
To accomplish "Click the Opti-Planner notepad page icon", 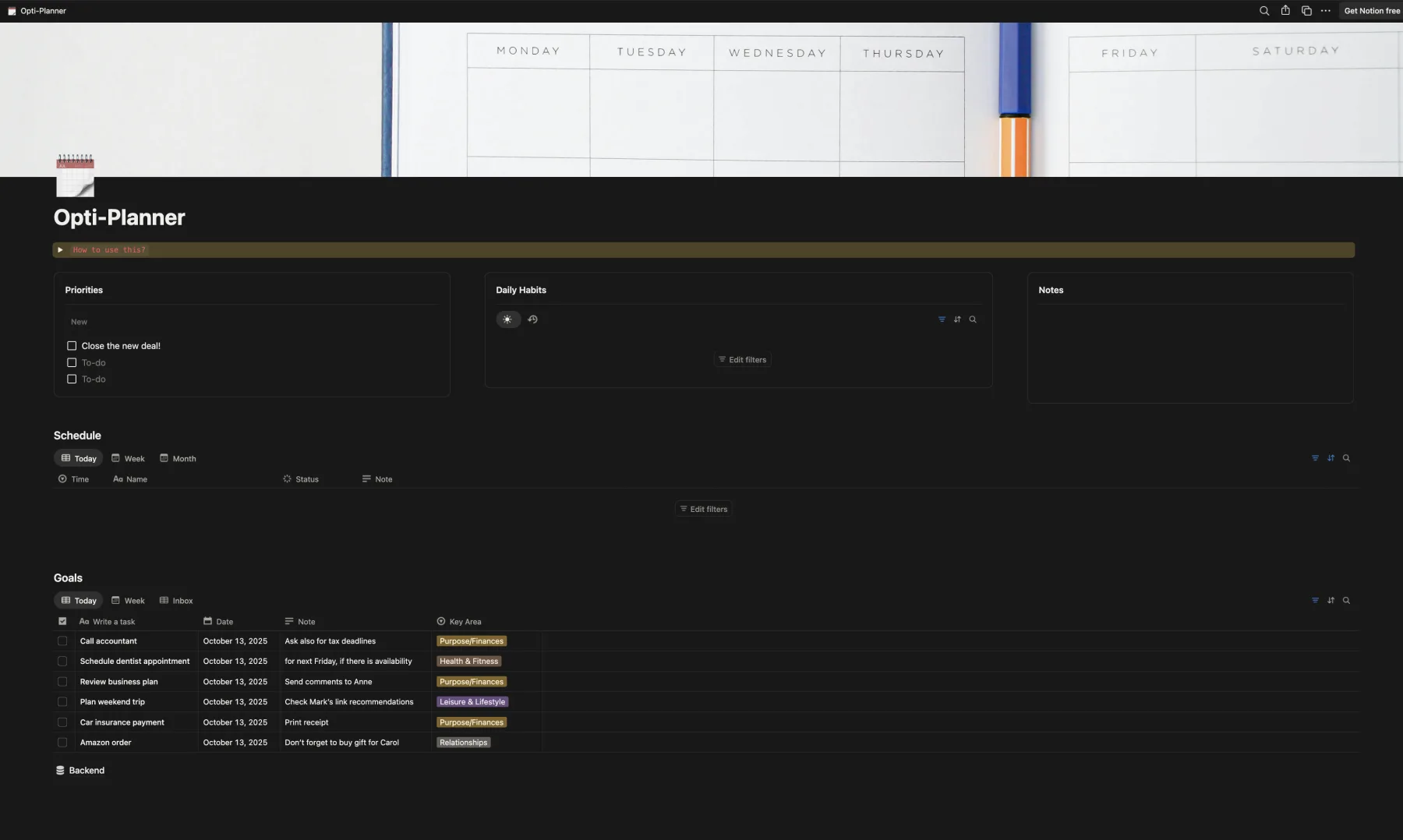I will tap(75, 175).
